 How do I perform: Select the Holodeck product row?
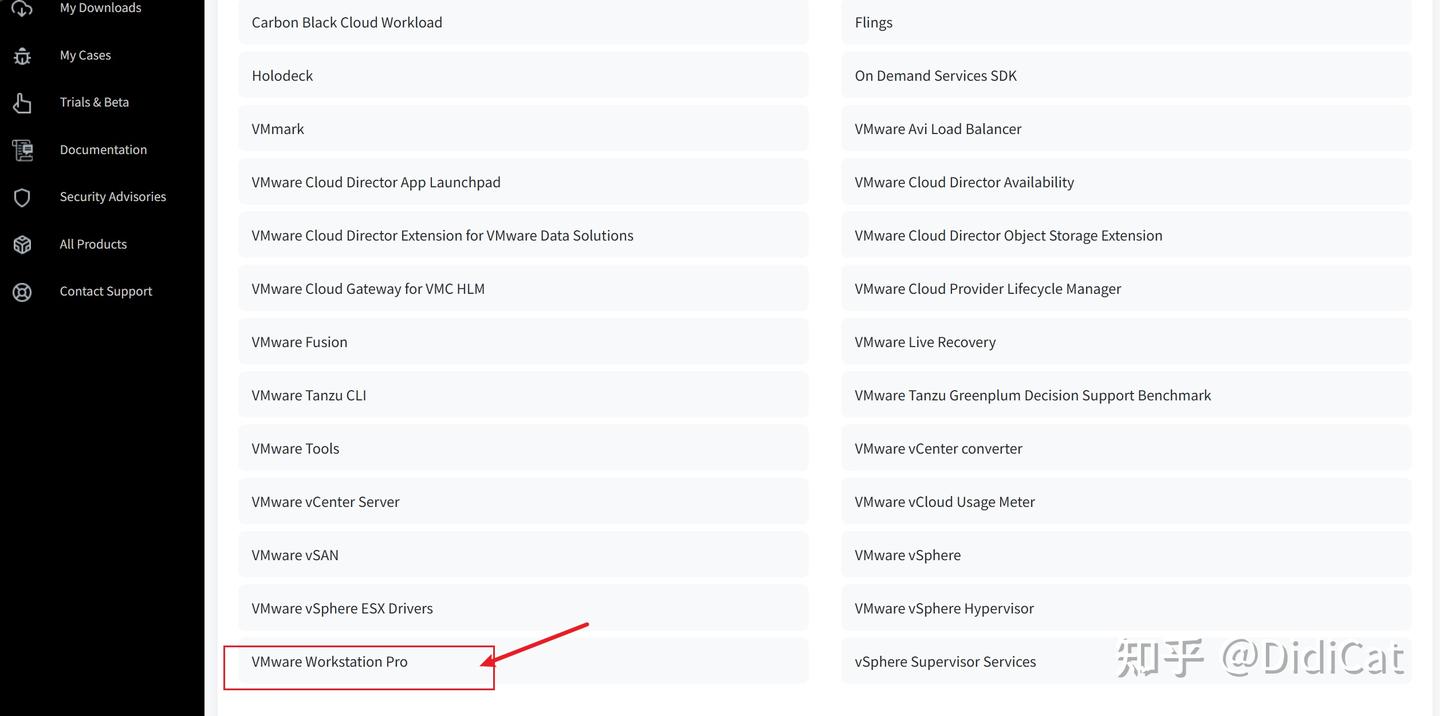point(523,75)
